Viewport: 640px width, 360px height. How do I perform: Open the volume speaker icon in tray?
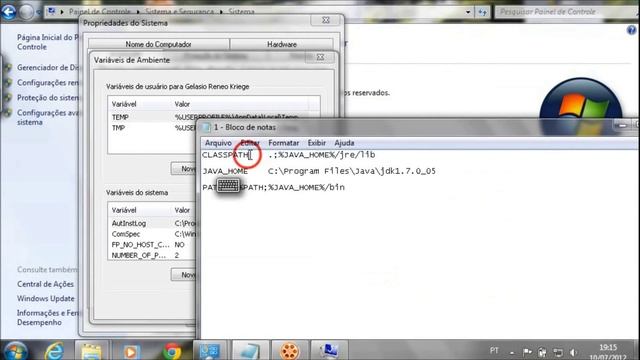pos(573,352)
